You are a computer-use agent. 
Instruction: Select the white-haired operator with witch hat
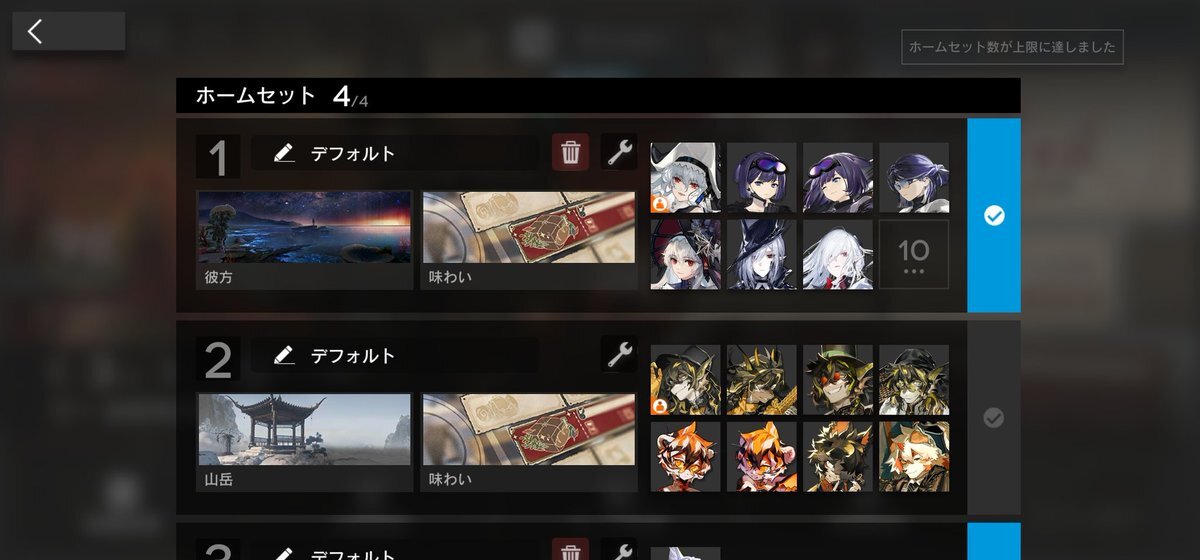point(762,255)
